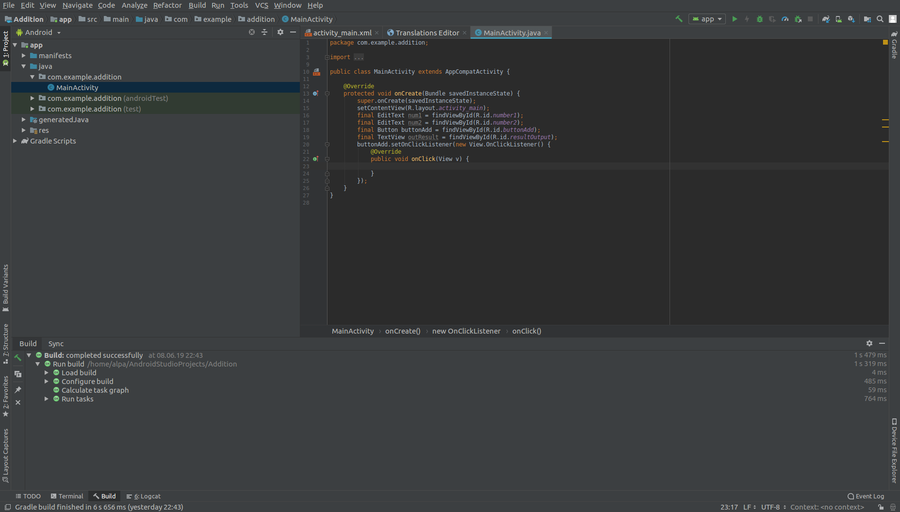
Task: Open the app run configuration dropdown
Action: (707, 19)
